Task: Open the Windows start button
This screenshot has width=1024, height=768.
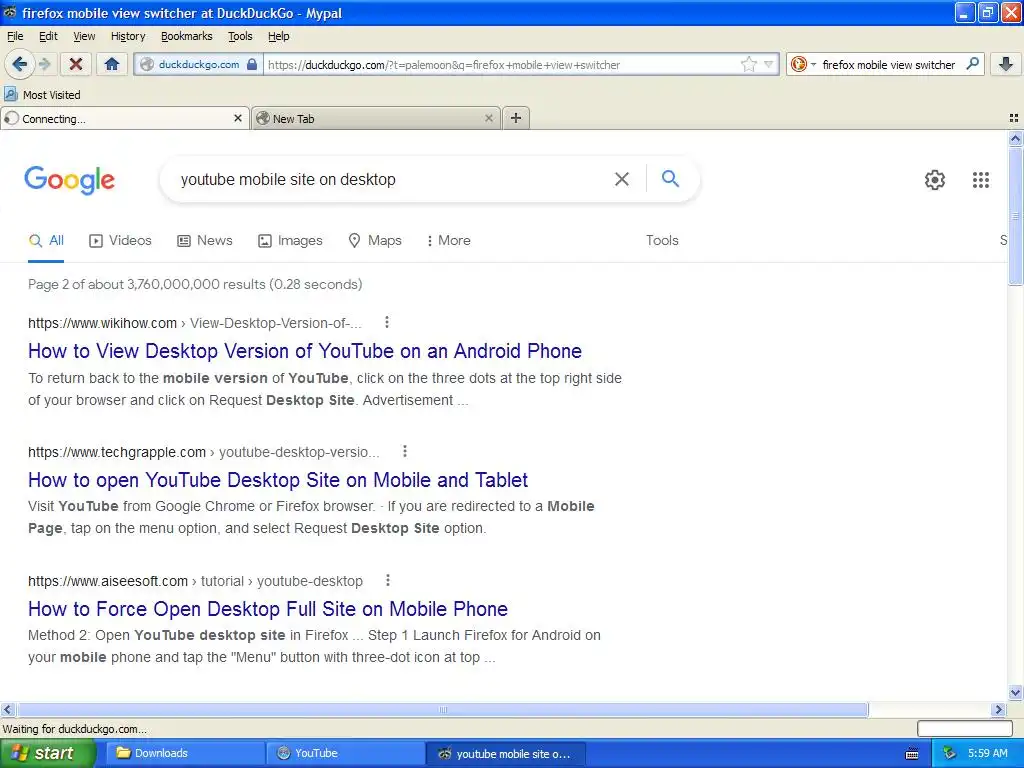Action: (47, 753)
